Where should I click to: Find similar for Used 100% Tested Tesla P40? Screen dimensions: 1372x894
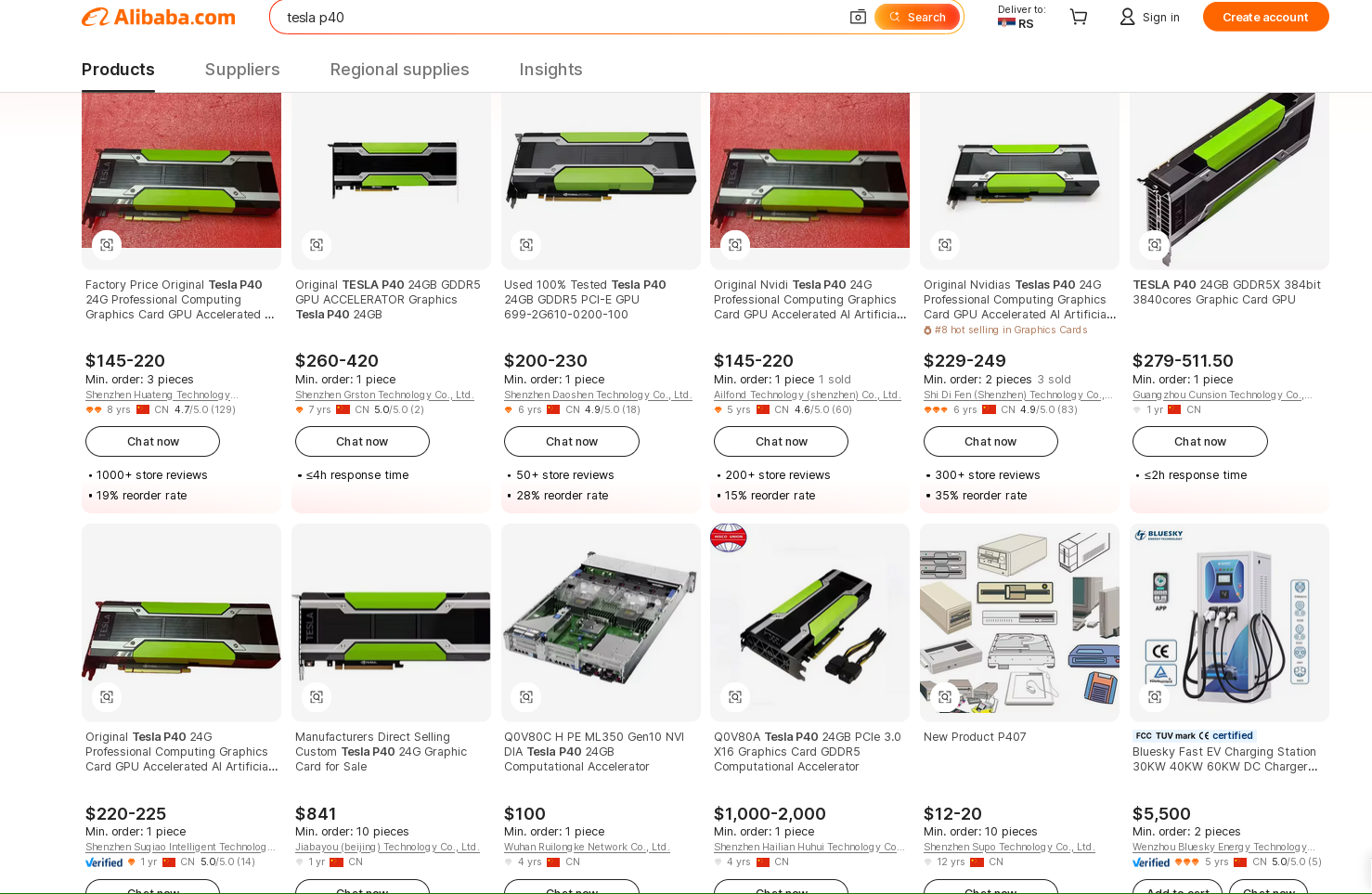[x=526, y=244]
